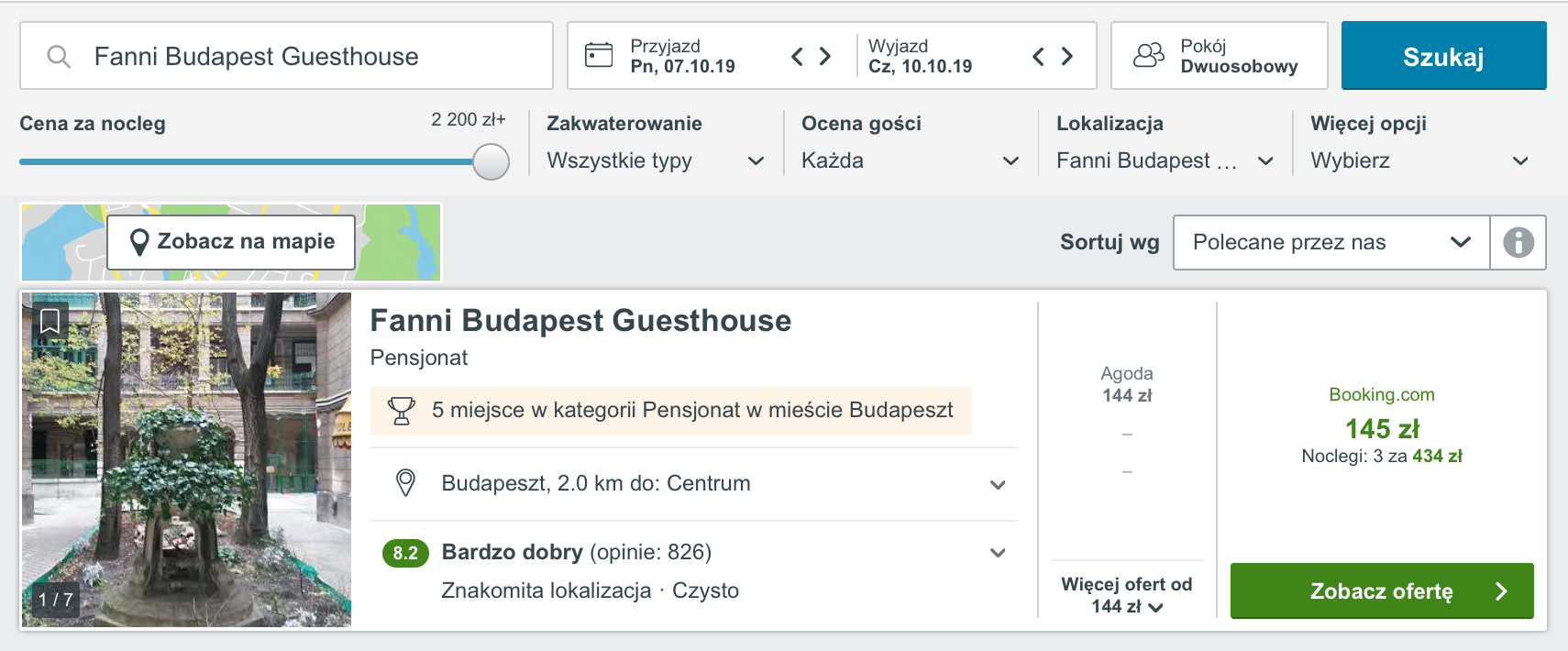
Task: Click the trophy ranking icon
Action: (x=402, y=411)
